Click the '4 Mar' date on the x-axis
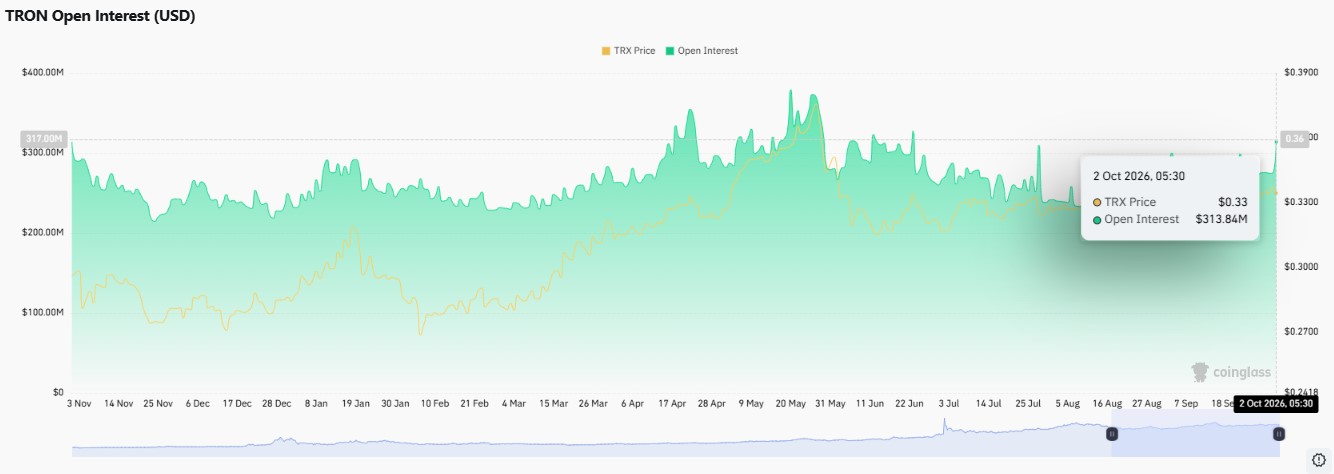The height and width of the screenshot is (474, 1334). (513, 404)
